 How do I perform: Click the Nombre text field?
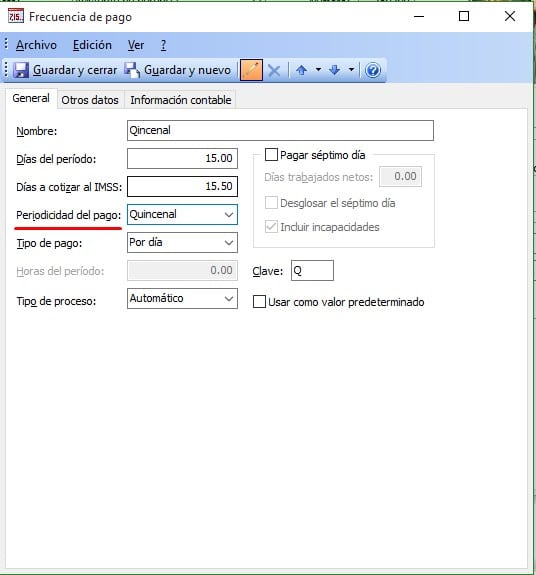point(280,130)
